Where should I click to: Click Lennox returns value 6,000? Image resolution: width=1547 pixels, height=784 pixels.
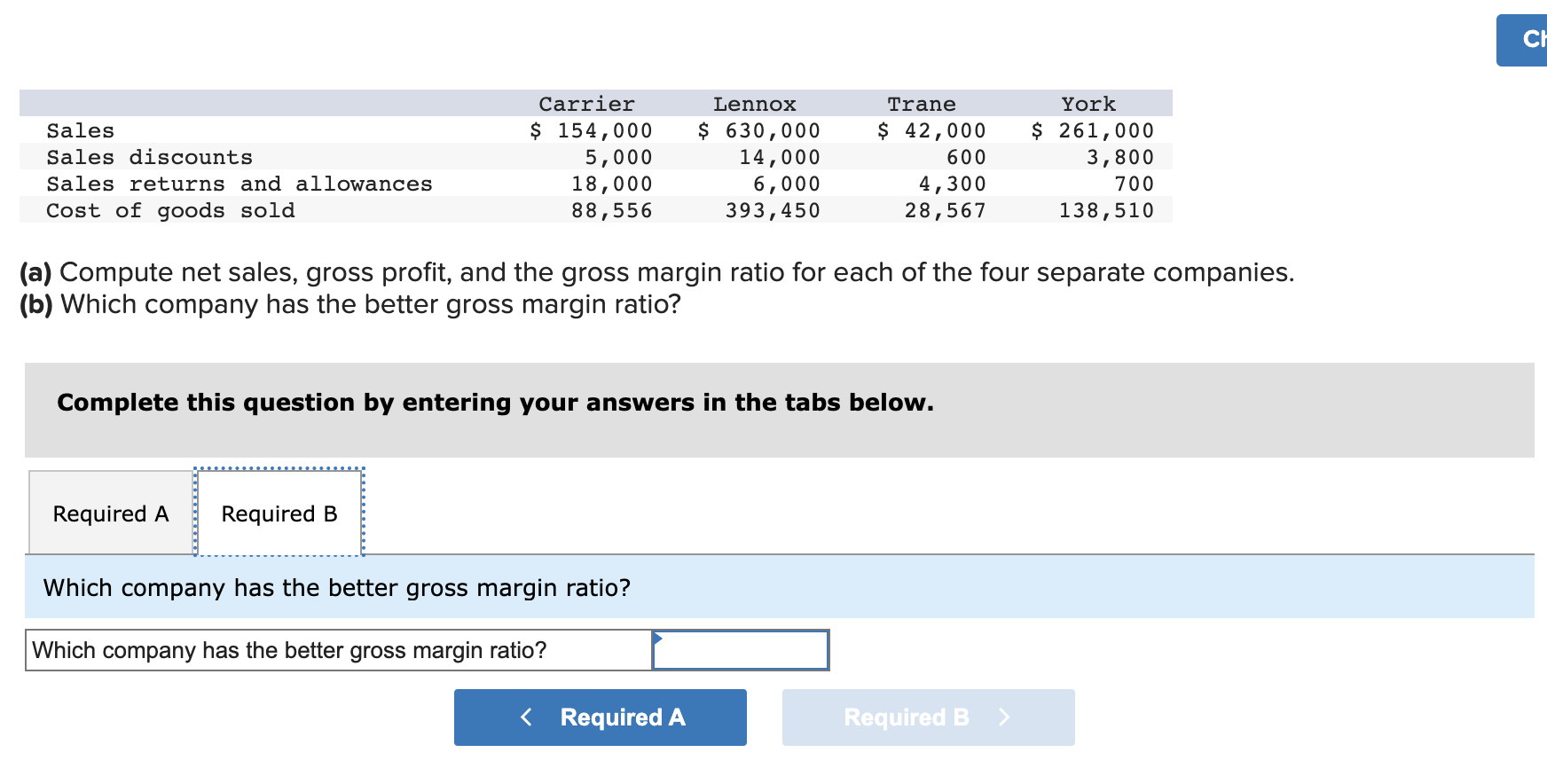coord(787,184)
